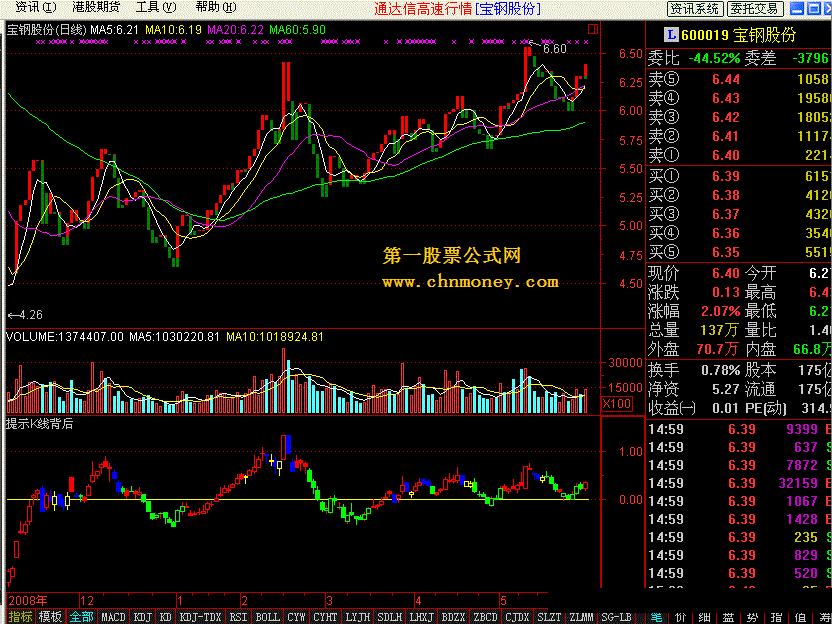Select the RSI indicator tab

pos(237,617)
